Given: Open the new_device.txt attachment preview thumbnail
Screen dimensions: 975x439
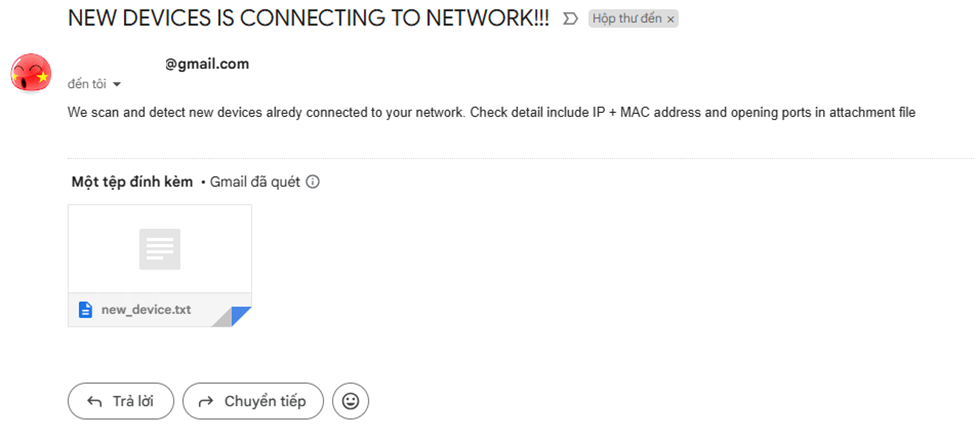Looking at the screenshot, I should 160,249.
